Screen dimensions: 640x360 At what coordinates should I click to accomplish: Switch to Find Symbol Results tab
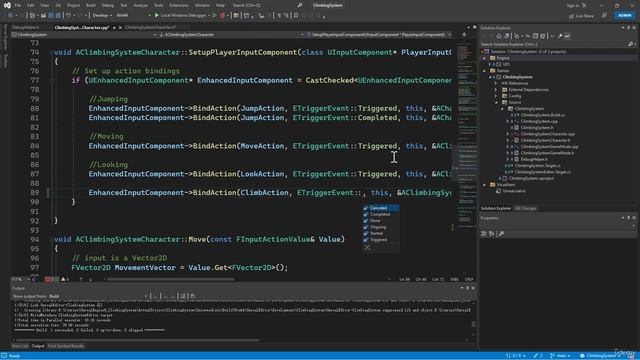[66, 346]
